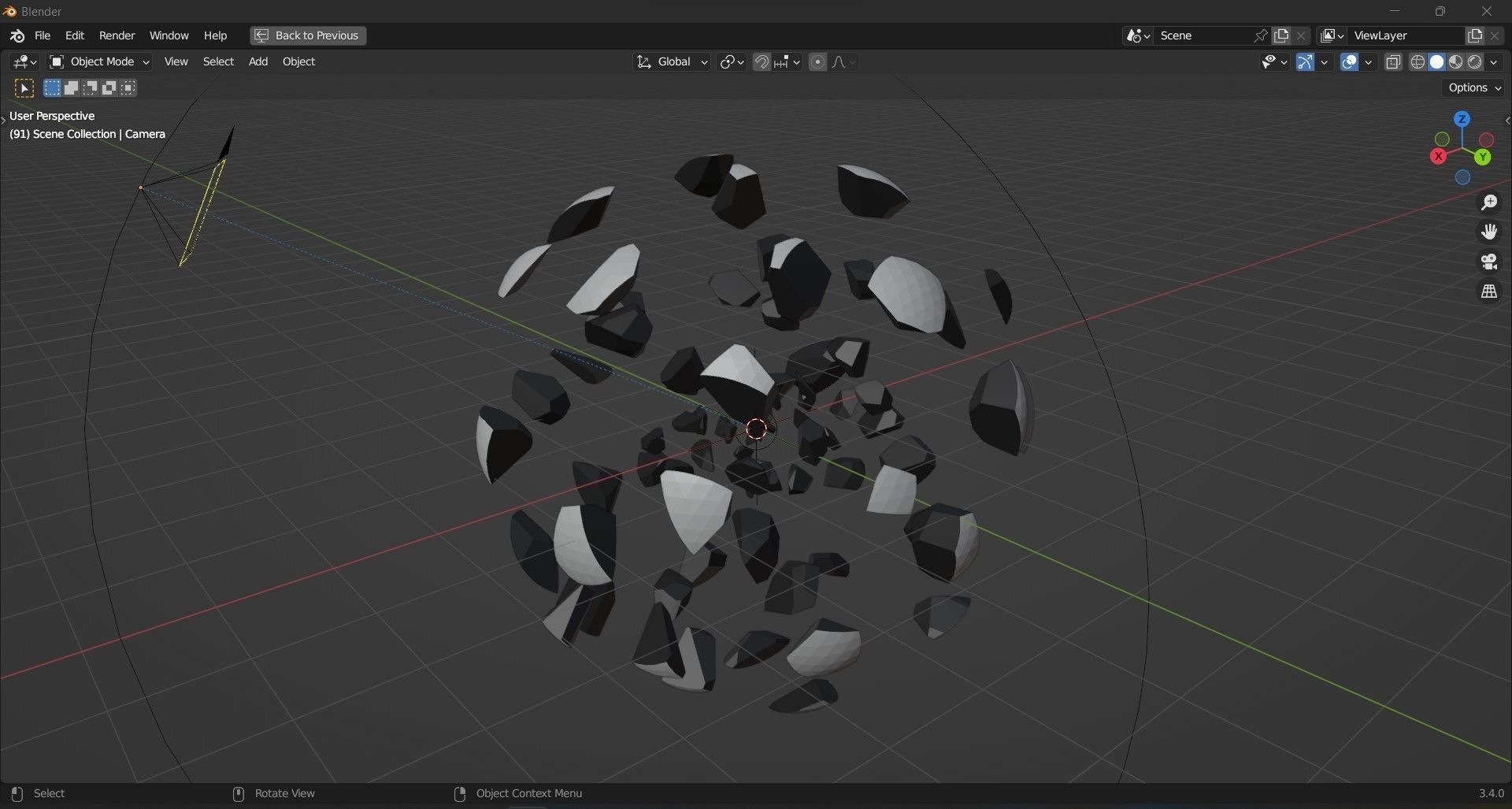
Task: Toggle show gizmo button
Action: pyautogui.click(x=1305, y=61)
